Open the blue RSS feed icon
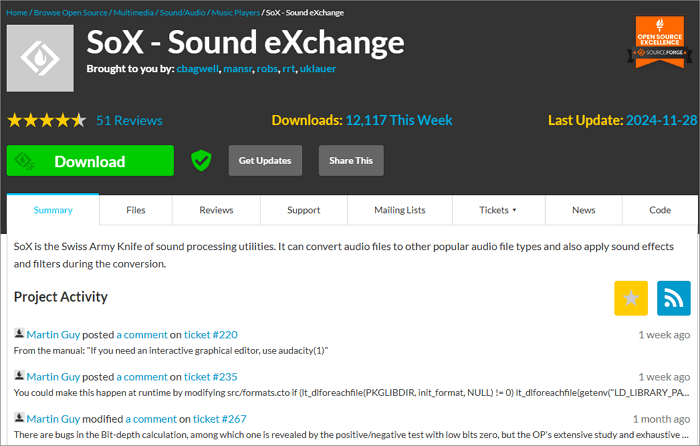 [674, 298]
